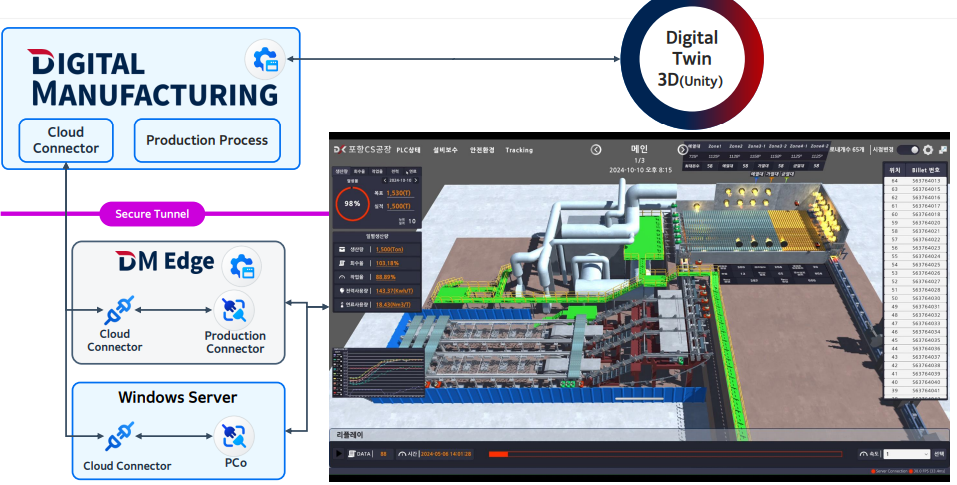The width and height of the screenshot is (957, 485).
Task: Click the 선택 button in replay bar
Action: (x=939, y=454)
